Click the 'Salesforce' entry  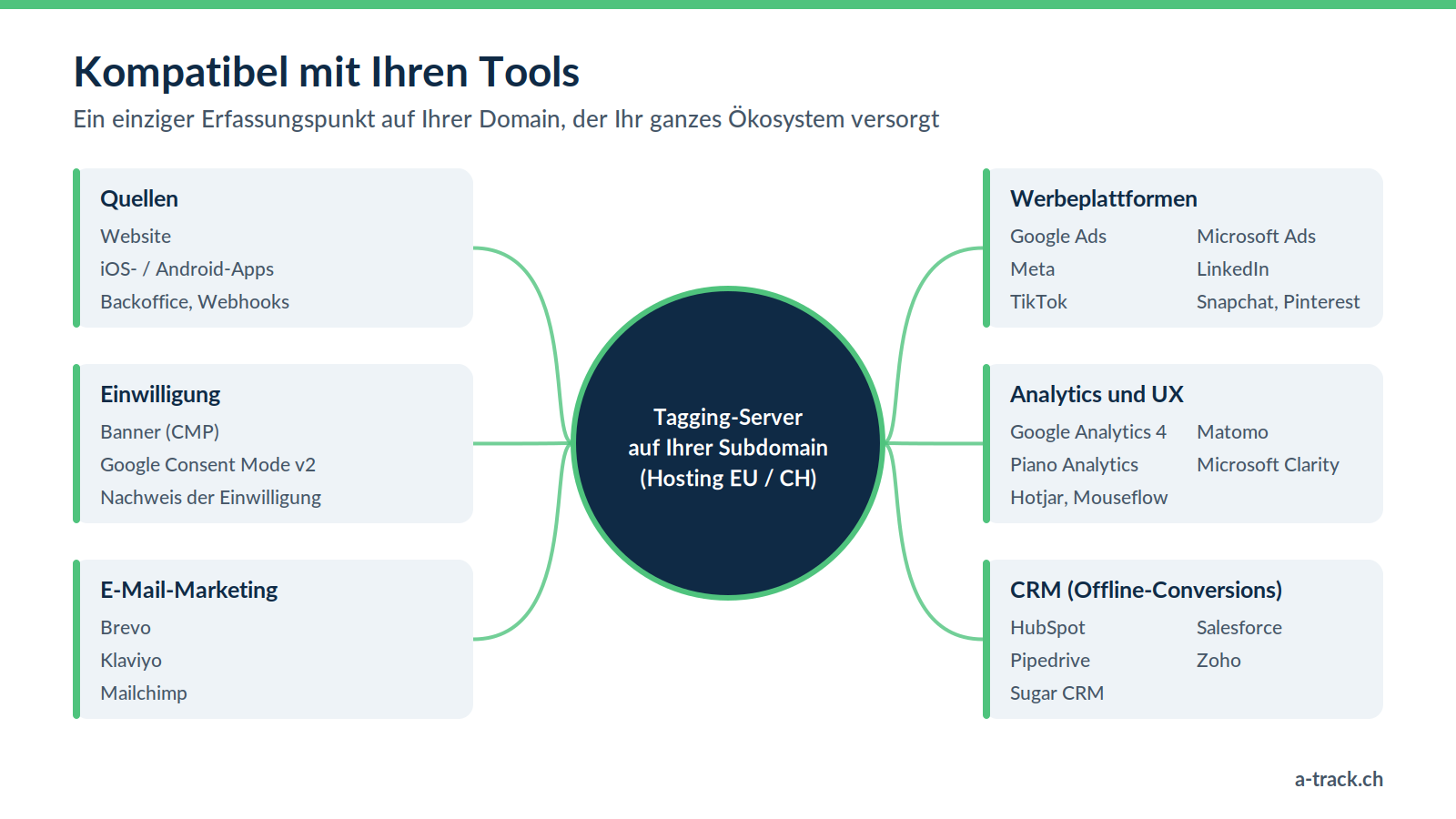1239,627
